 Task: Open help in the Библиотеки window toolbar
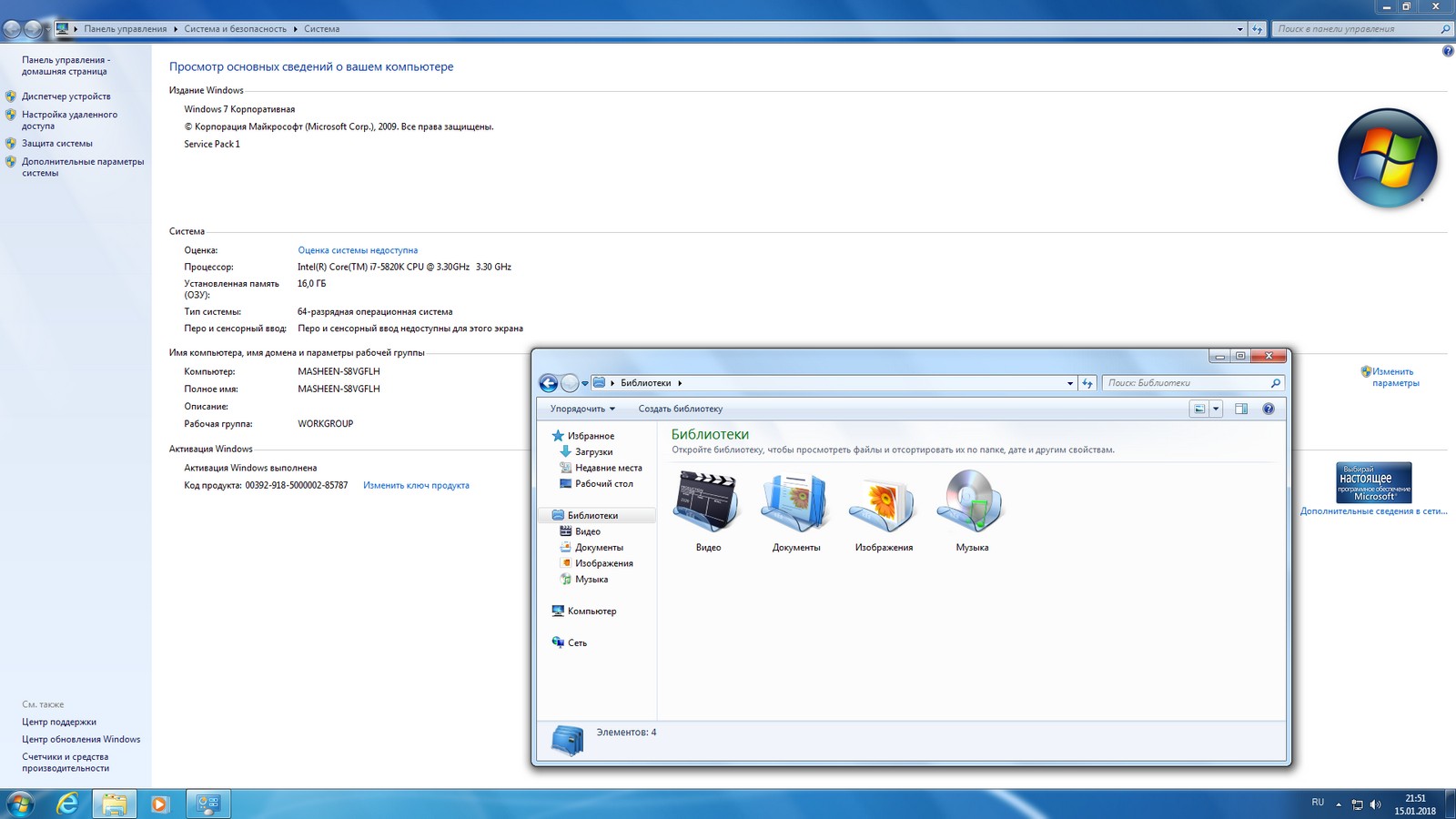[1269, 409]
